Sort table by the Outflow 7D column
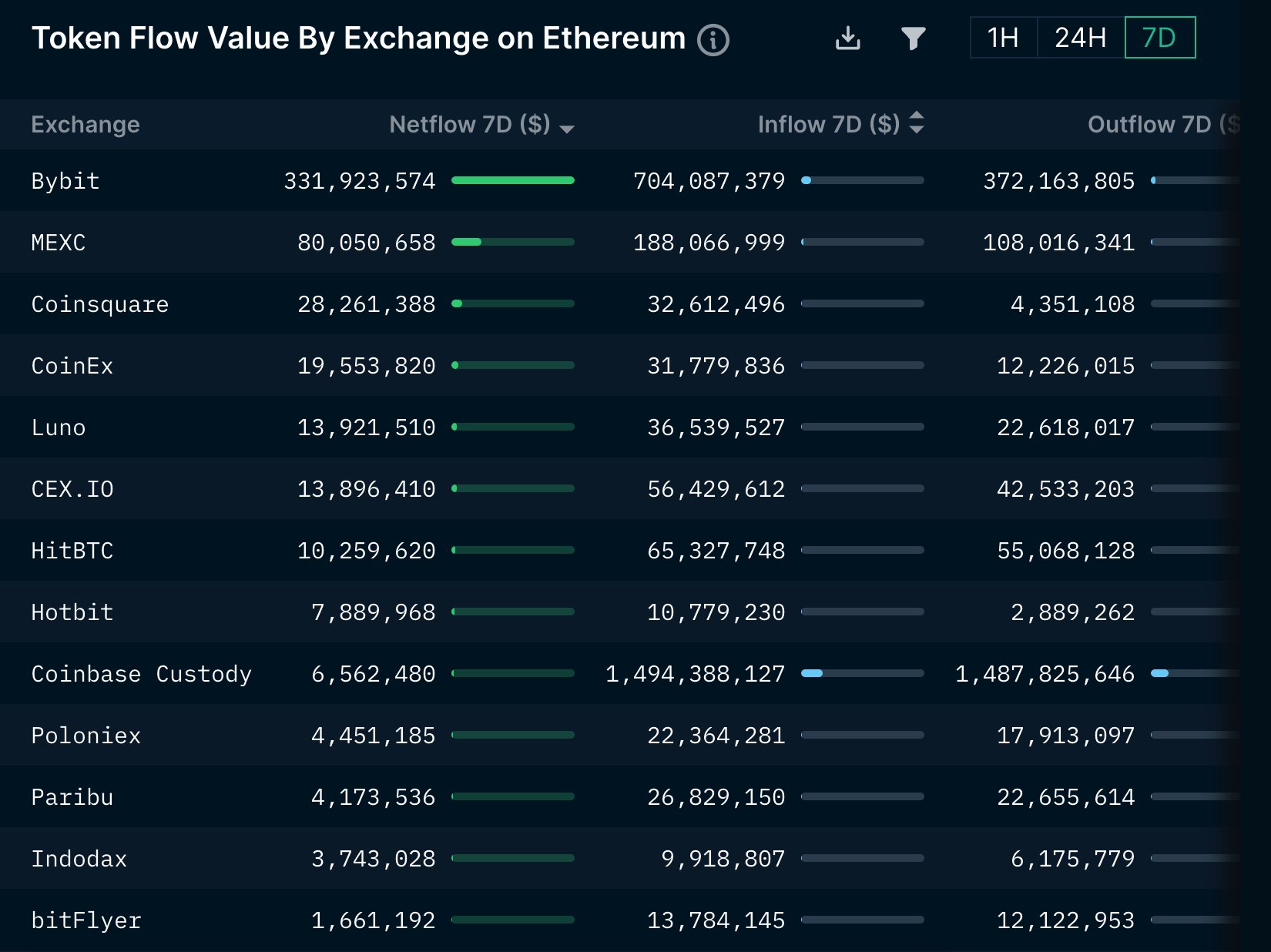The height and width of the screenshot is (952, 1271). click(x=1154, y=124)
